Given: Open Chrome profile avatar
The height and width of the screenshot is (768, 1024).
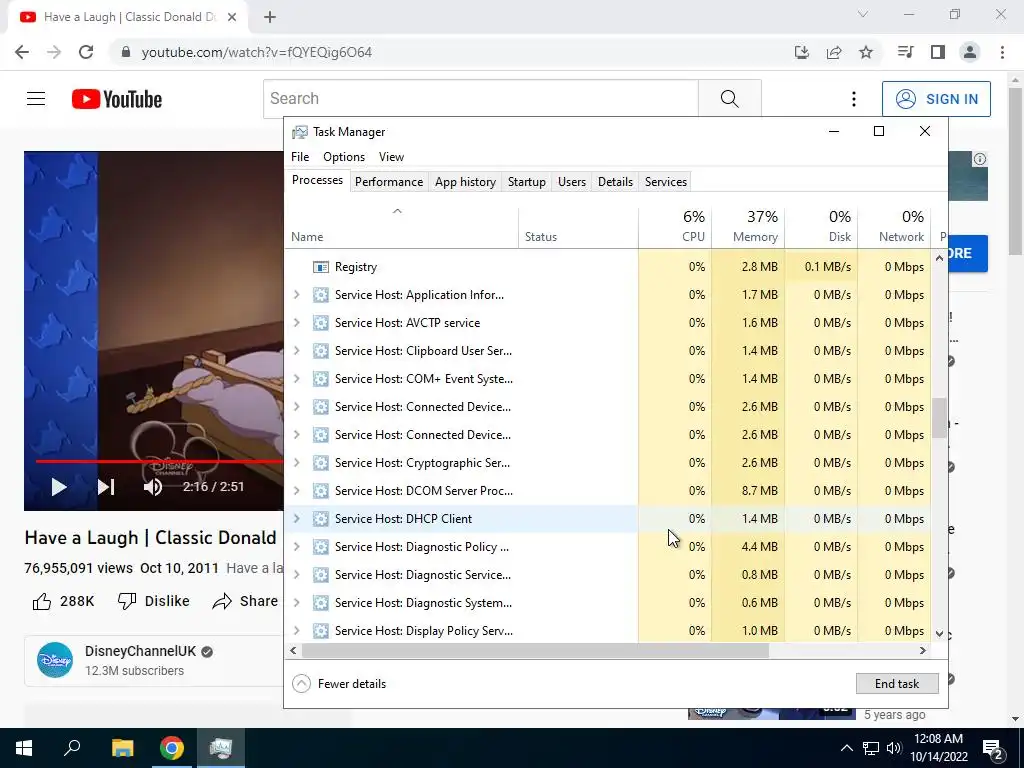Looking at the screenshot, I should pos(970,52).
